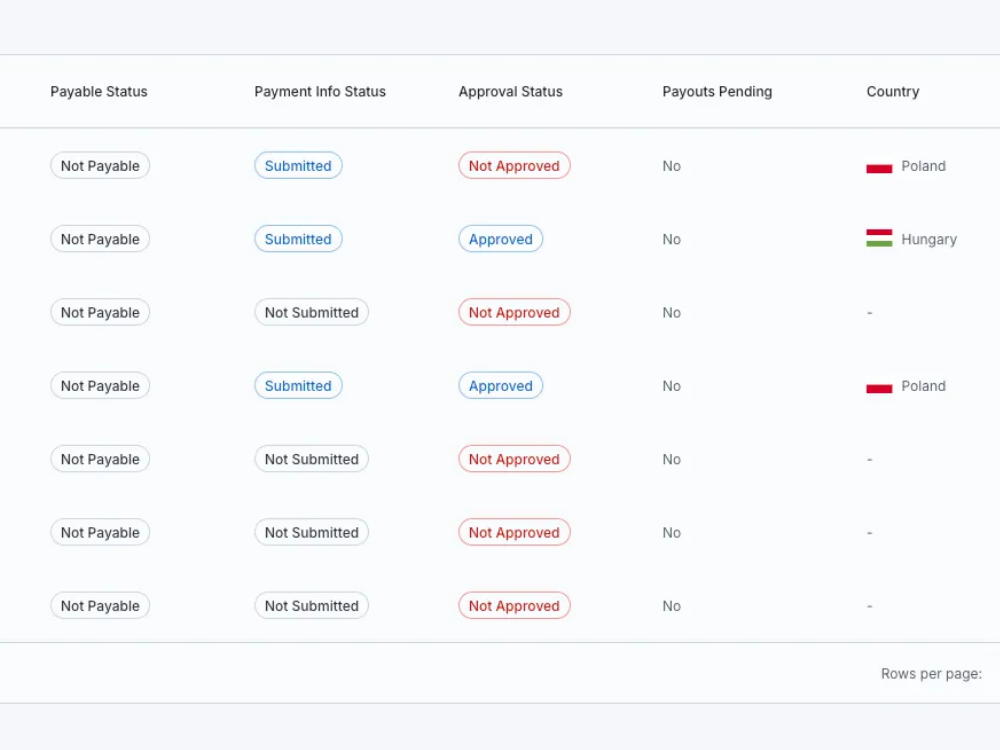Click the Hungary flag icon
Image resolution: width=1000 pixels, height=750 pixels.
tap(879, 239)
